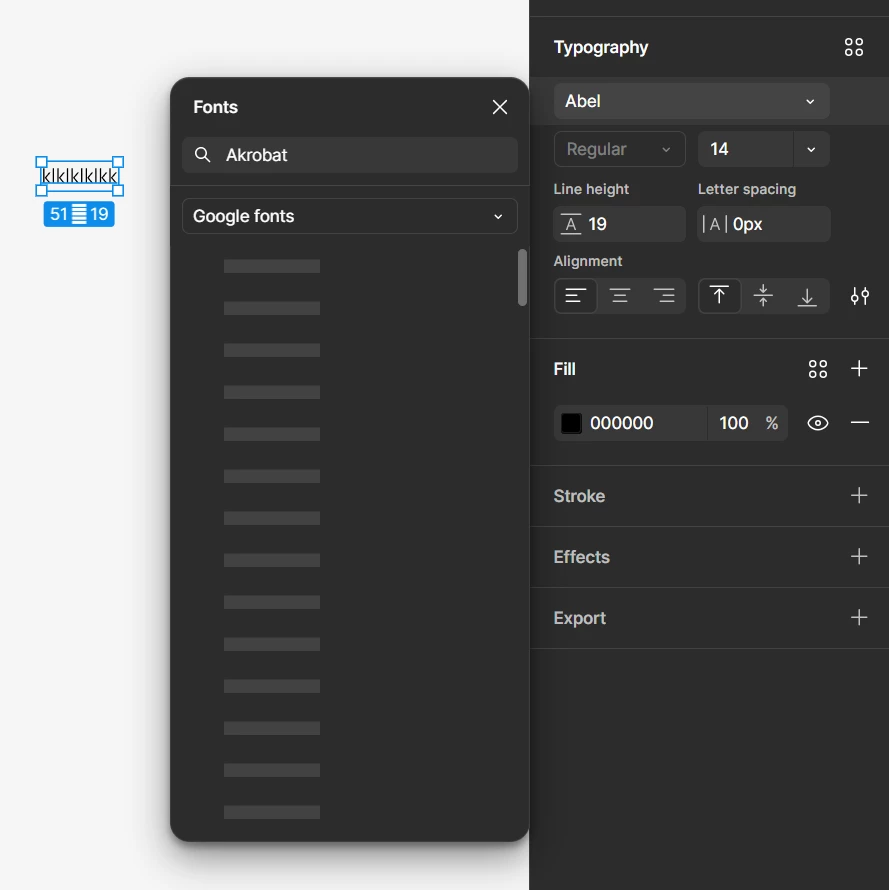Click the font size field showing 14

click(x=745, y=149)
